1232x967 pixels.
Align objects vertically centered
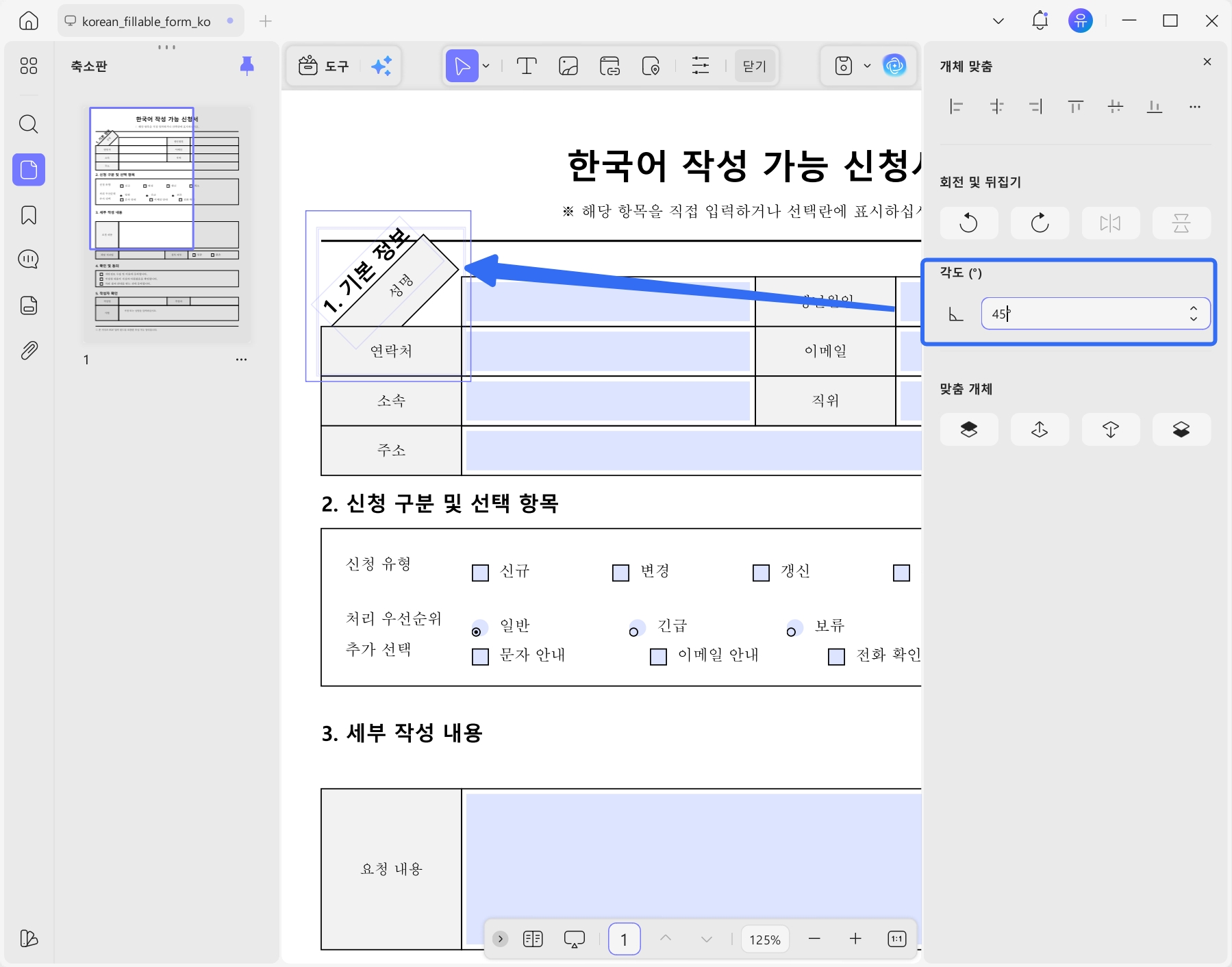pyautogui.click(x=1116, y=107)
